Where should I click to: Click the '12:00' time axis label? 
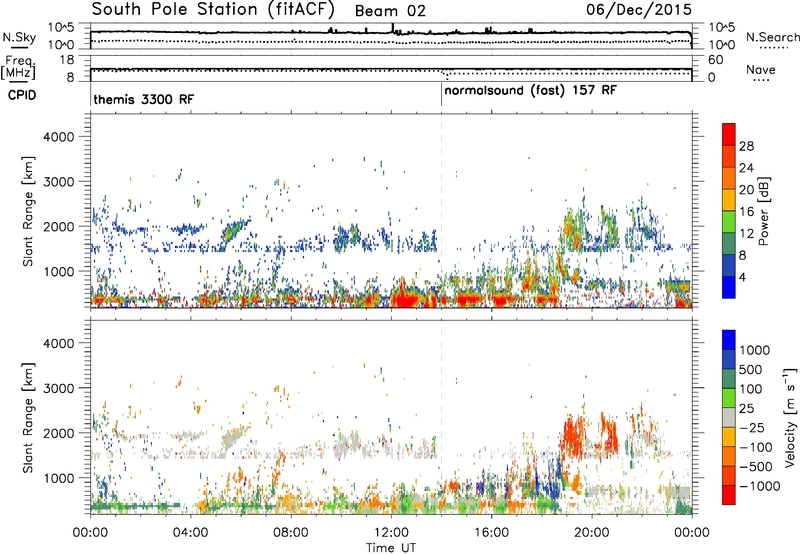pyautogui.click(x=391, y=533)
